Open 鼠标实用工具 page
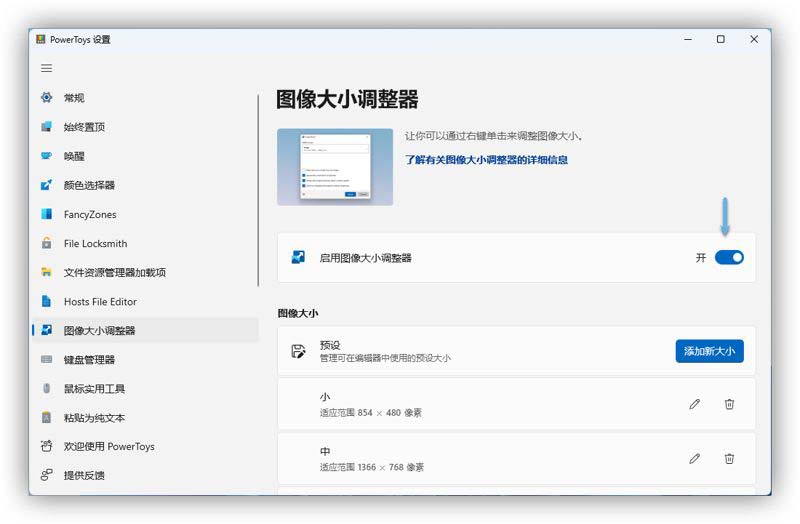The image size is (800, 524). coord(95,389)
